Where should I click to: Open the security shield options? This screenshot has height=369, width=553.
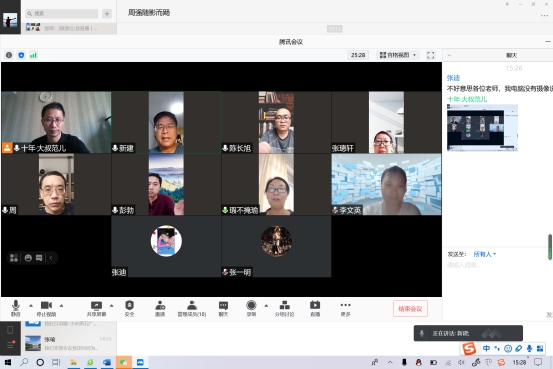point(129,308)
